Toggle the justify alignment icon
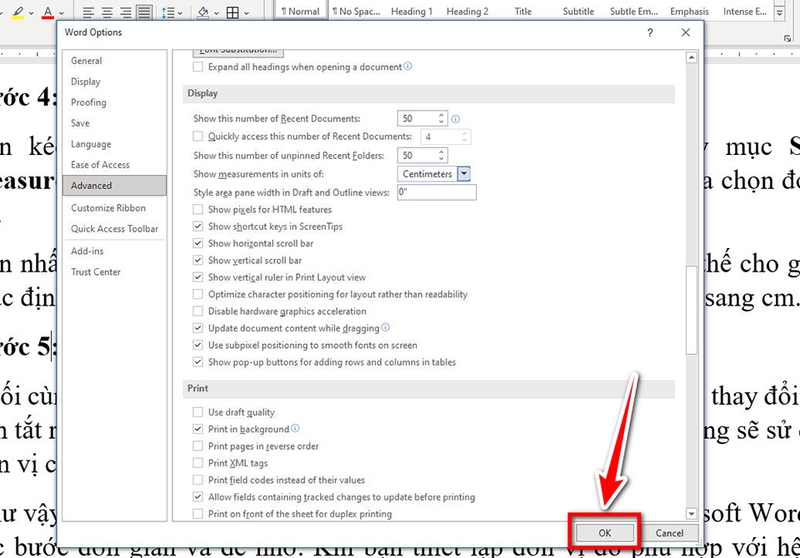This screenshot has width=800, height=558. [144, 12]
